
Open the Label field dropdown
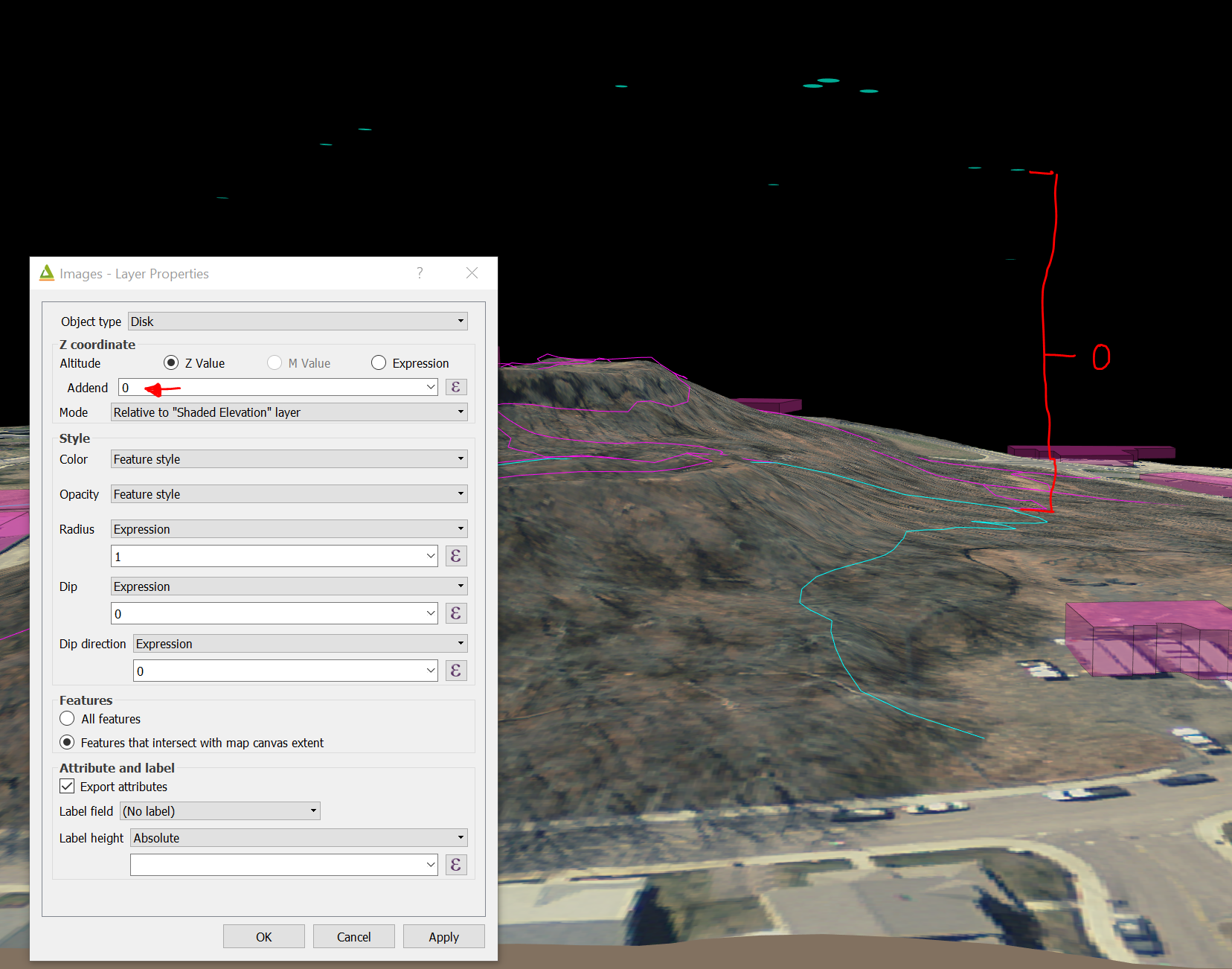point(220,811)
